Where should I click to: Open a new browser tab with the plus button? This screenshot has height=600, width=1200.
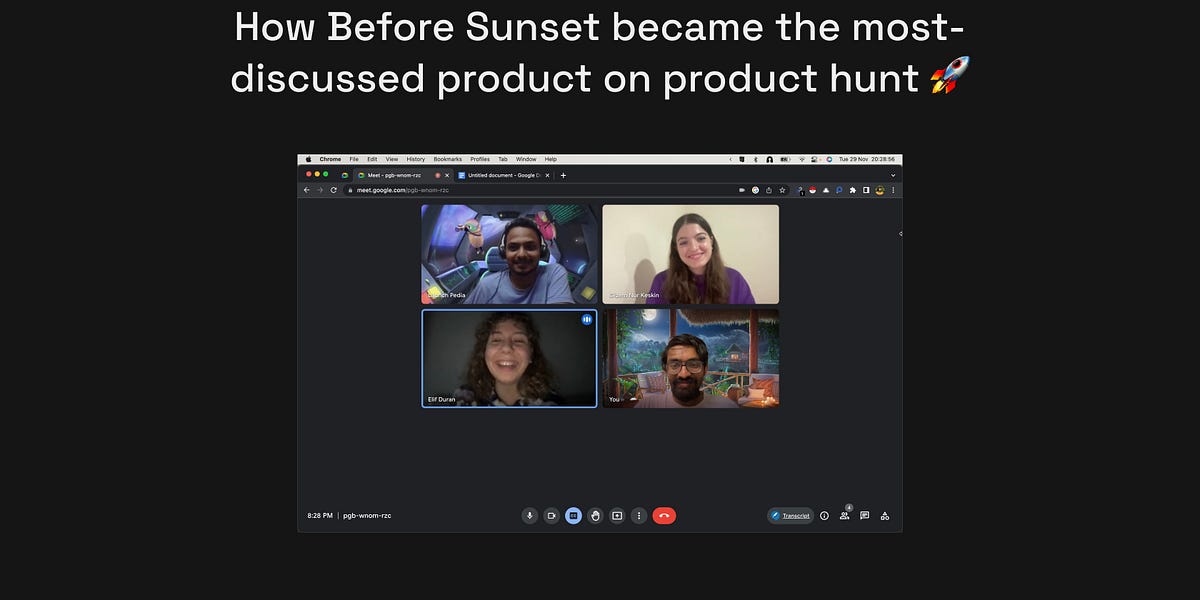(563, 174)
